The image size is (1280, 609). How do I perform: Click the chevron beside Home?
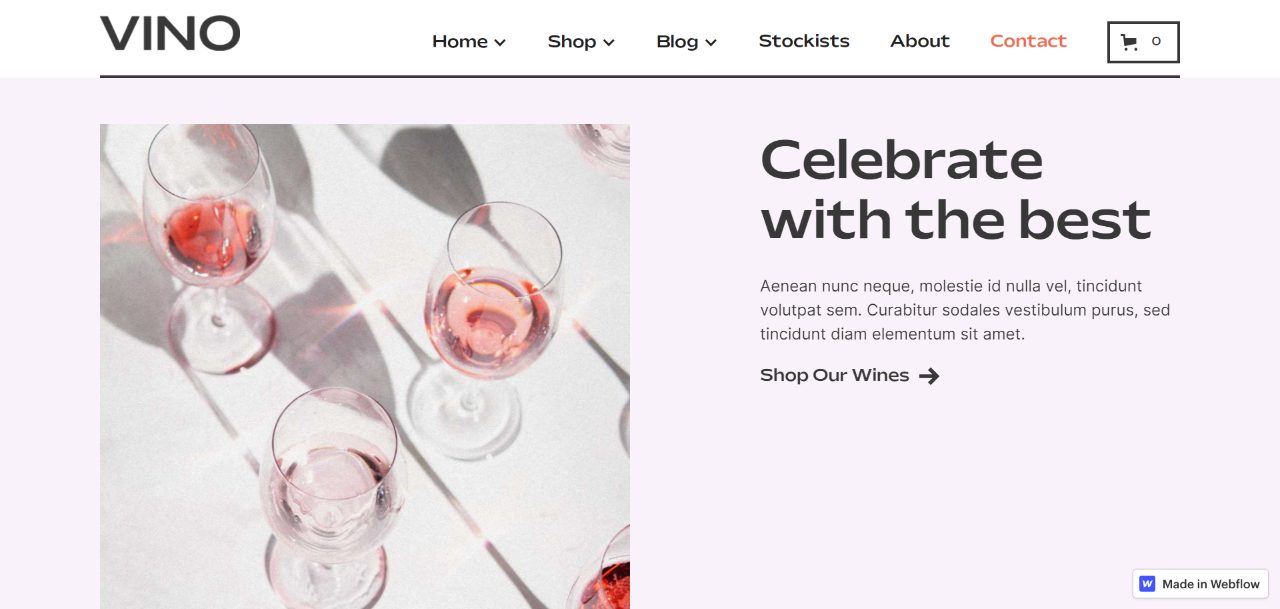coord(500,42)
